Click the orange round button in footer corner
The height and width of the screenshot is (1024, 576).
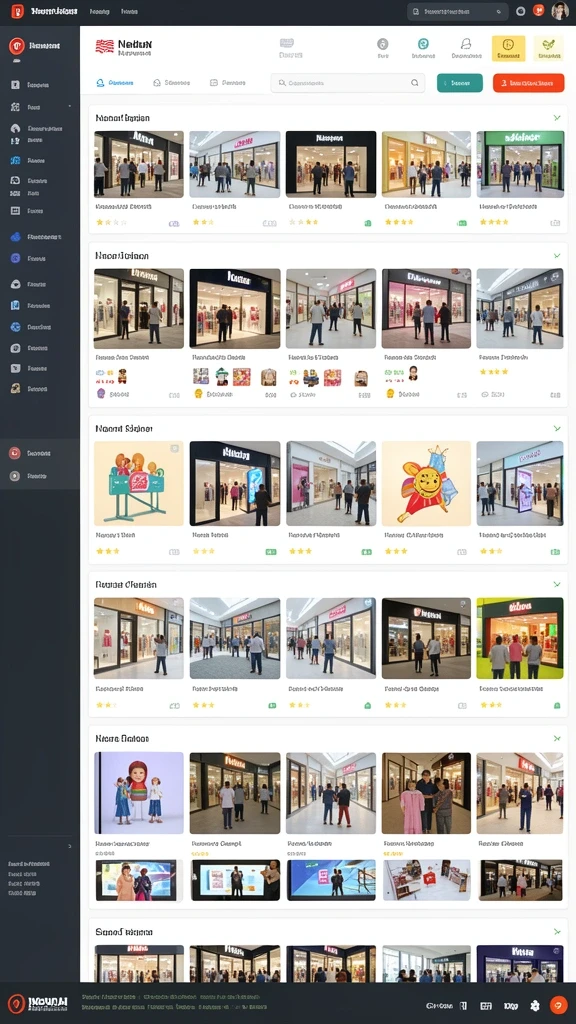(x=558, y=1005)
